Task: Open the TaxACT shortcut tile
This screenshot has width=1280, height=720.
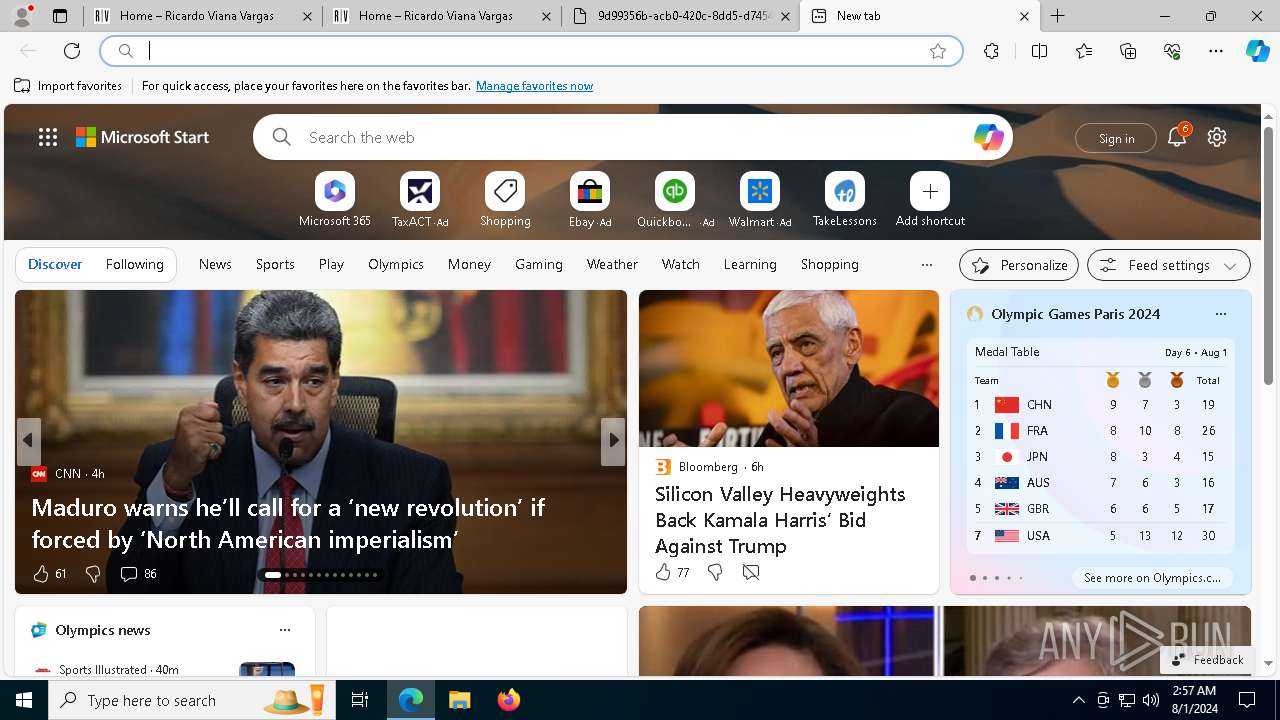Action: point(420,191)
